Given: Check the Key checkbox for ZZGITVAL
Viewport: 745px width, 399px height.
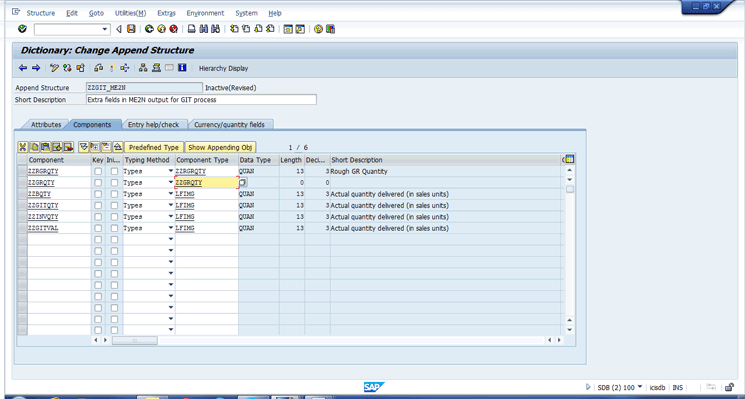Looking at the screenshot, I should tap(98, 228).
